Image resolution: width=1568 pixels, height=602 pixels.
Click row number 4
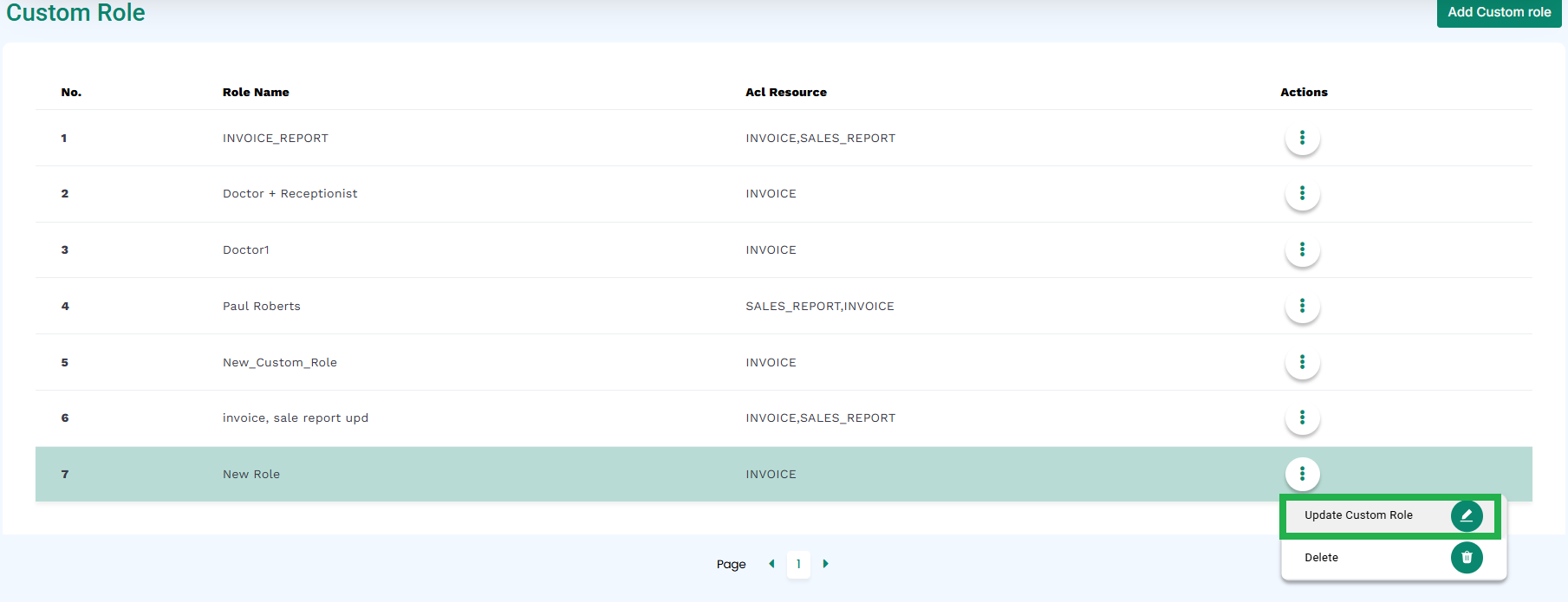coord(65,306)
